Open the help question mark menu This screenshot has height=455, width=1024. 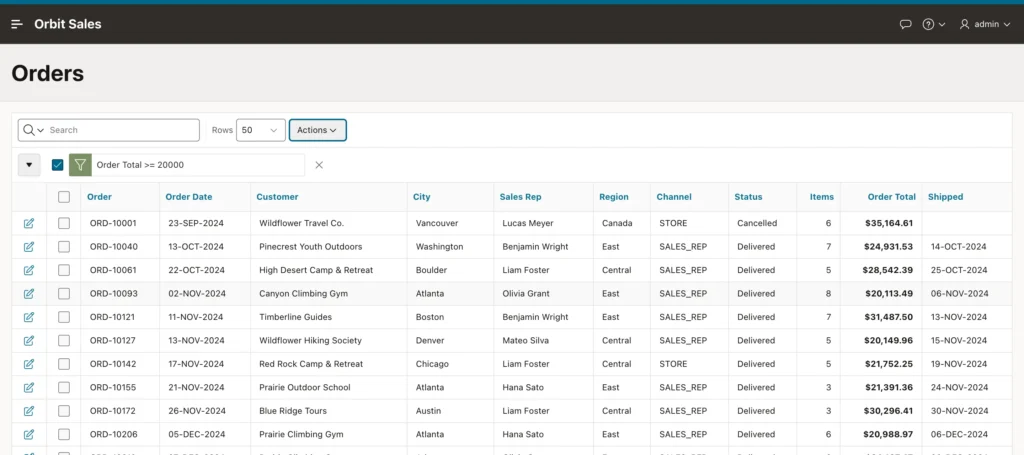click(933, 24)
